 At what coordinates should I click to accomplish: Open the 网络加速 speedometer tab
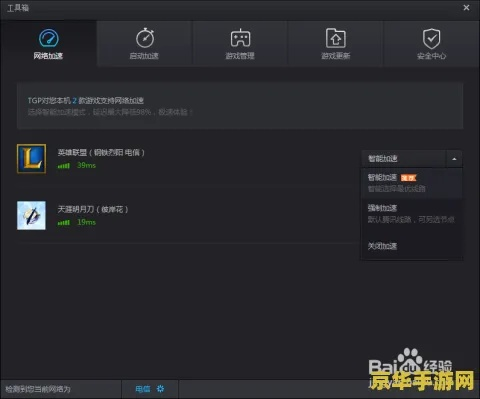click(48, 44)
